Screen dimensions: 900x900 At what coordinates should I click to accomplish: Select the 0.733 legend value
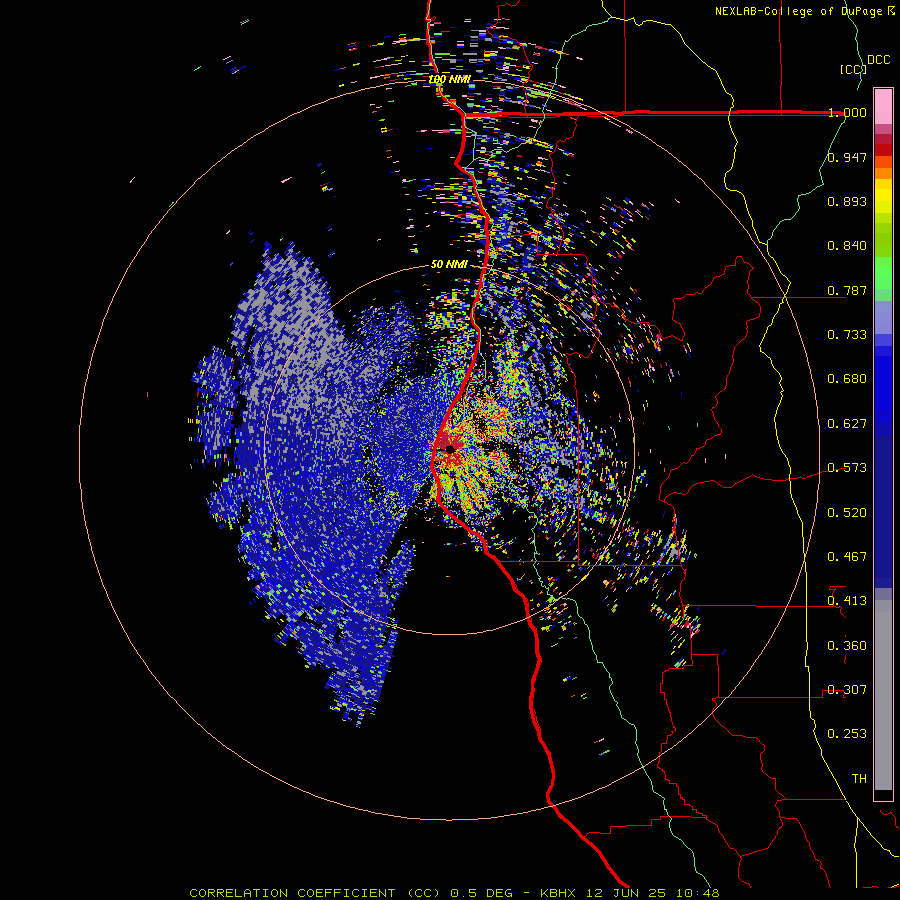[x=847, y=335]
